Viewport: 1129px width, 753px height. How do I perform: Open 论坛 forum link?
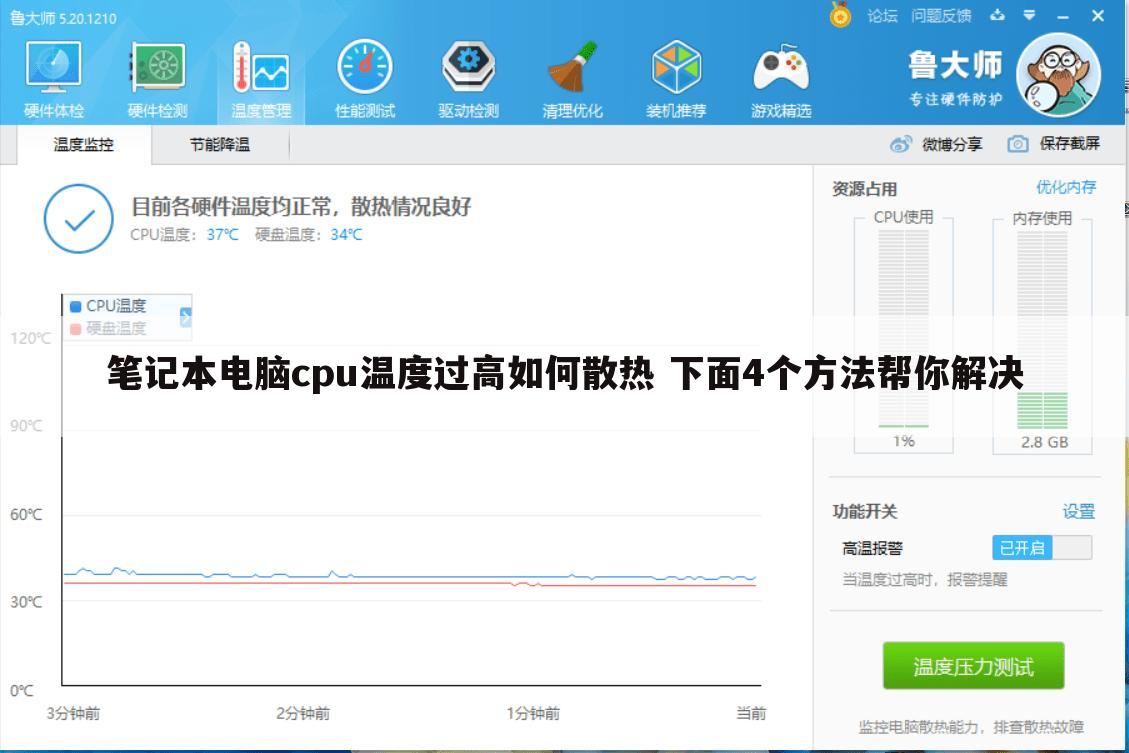pos(882,16)
